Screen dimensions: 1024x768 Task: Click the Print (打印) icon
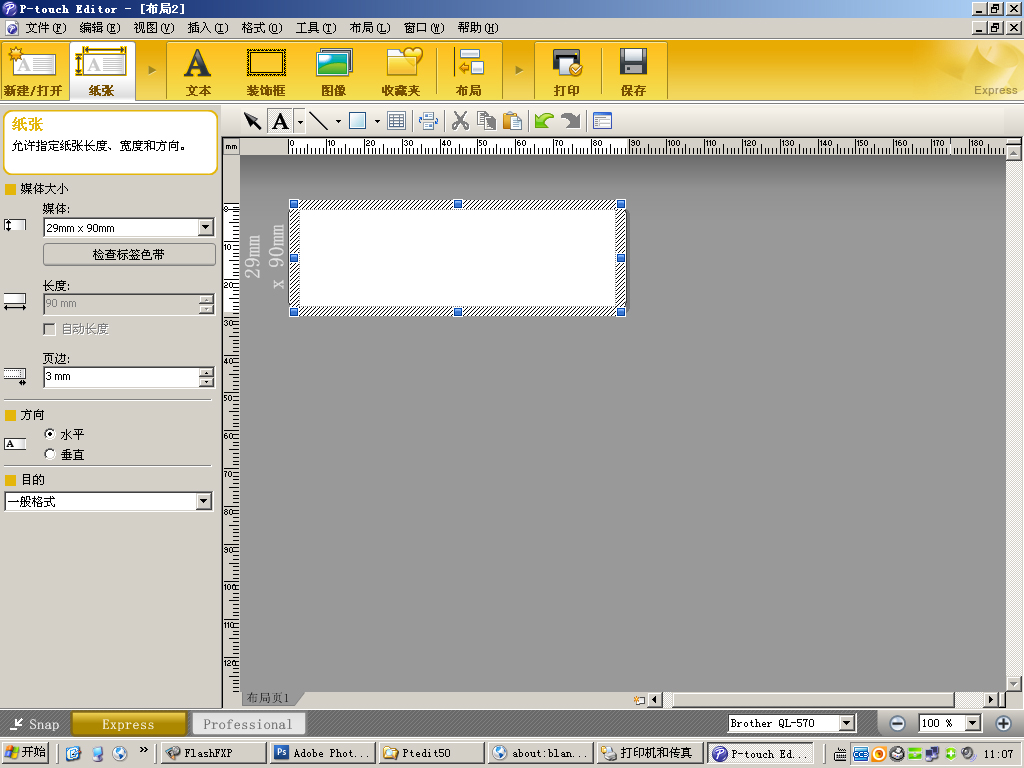point(567,65)
